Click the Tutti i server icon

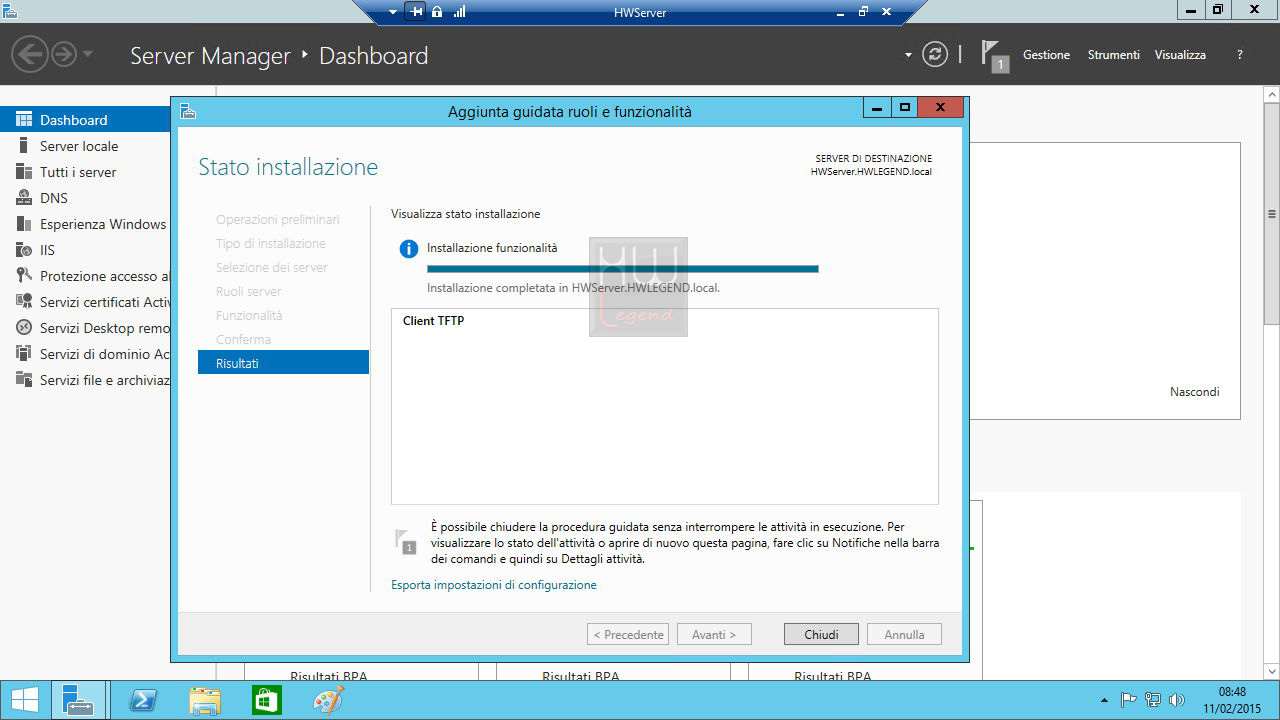23,171
